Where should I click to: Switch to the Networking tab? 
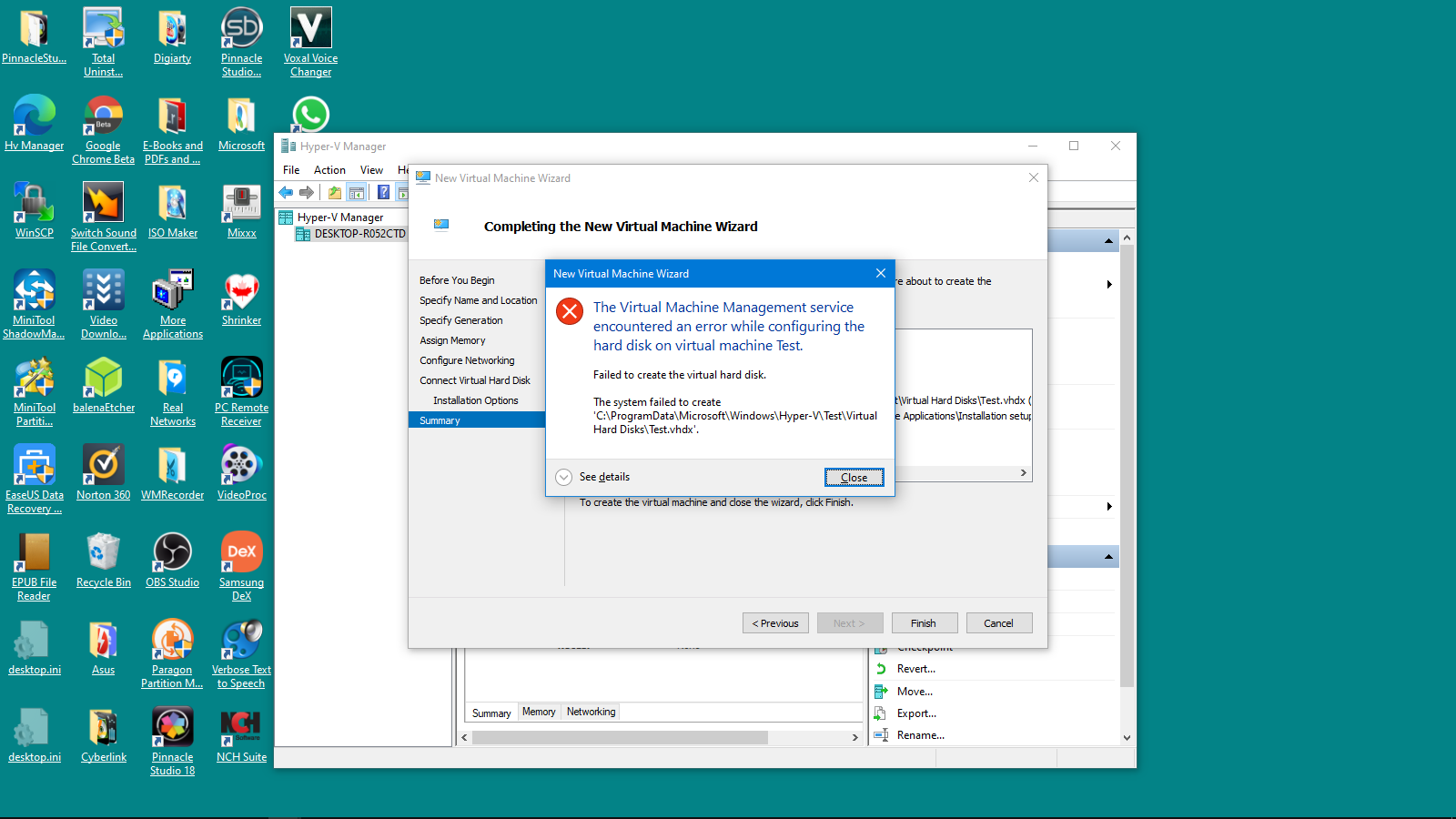[x=591, y=712]
